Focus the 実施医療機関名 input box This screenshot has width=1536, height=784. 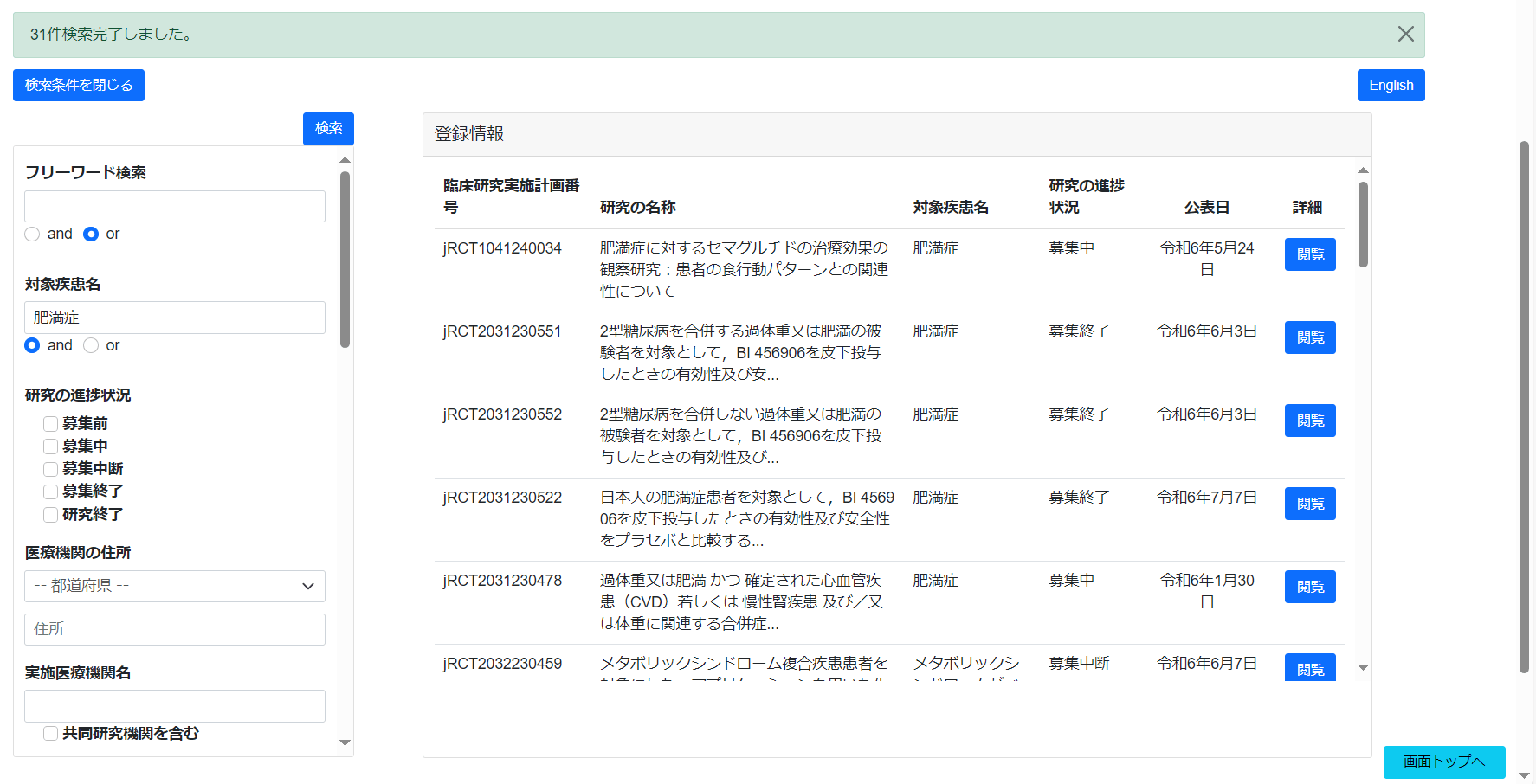pos(174,705)
